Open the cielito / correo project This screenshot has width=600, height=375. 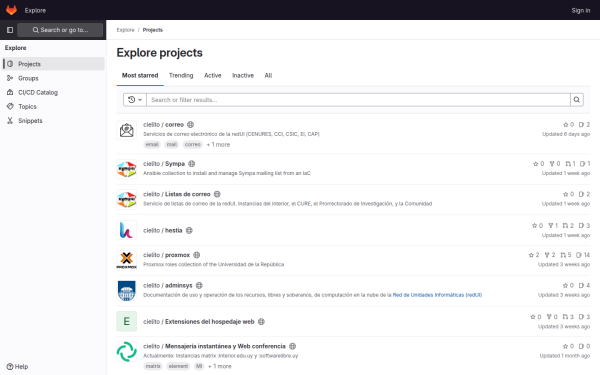[163, 124]
